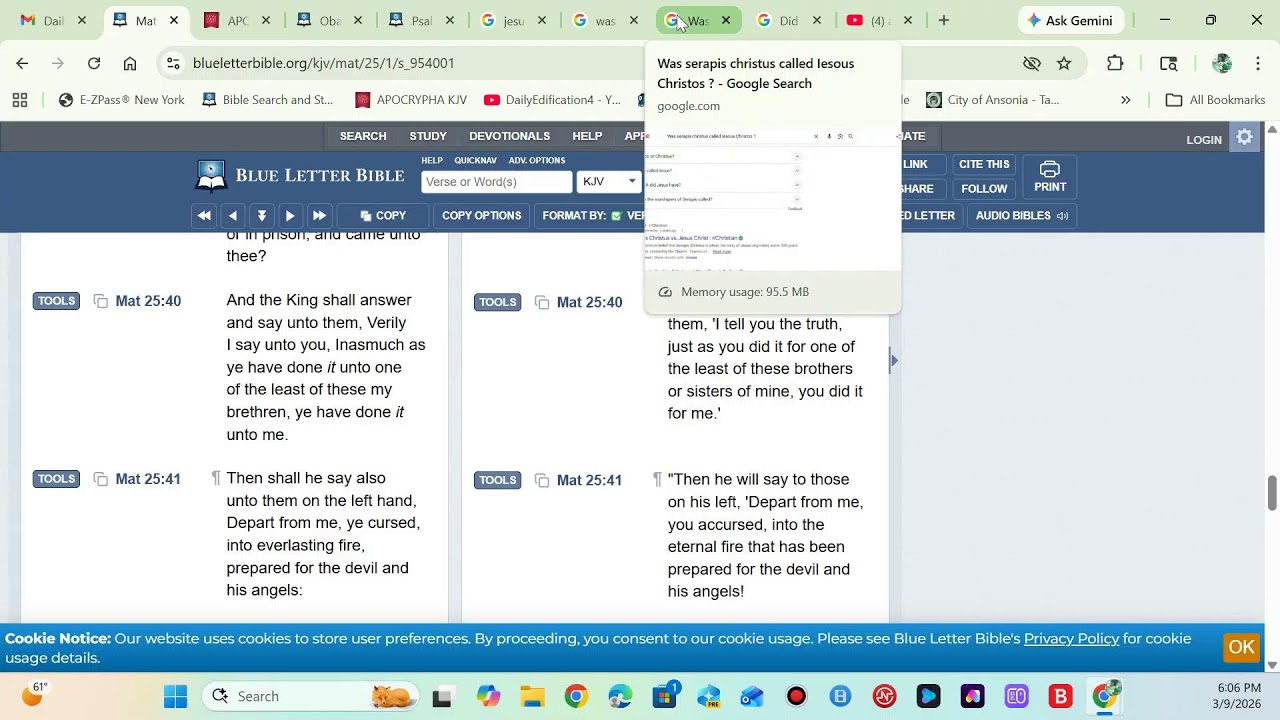Open HELP in top navigation
The height and width of the screenshot is (720, 1280).
click(x=587, y=136)
